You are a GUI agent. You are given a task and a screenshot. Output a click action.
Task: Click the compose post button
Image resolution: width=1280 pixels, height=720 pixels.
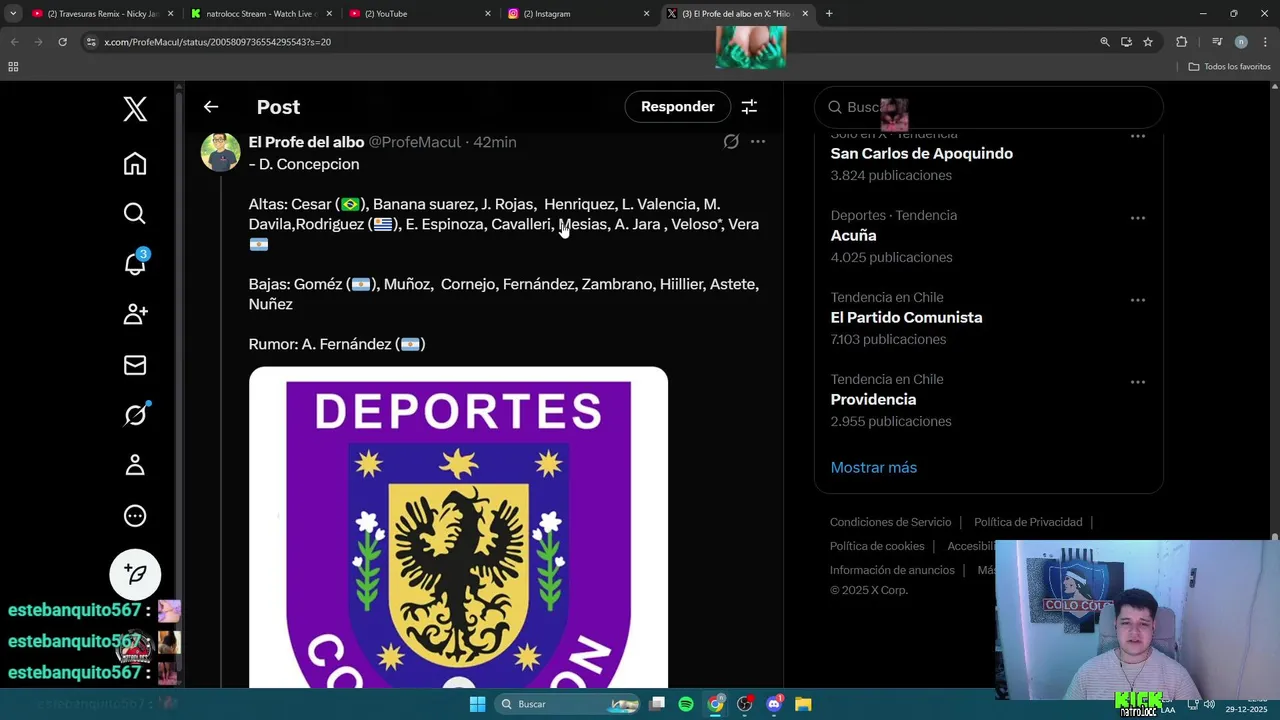point(135,574)
